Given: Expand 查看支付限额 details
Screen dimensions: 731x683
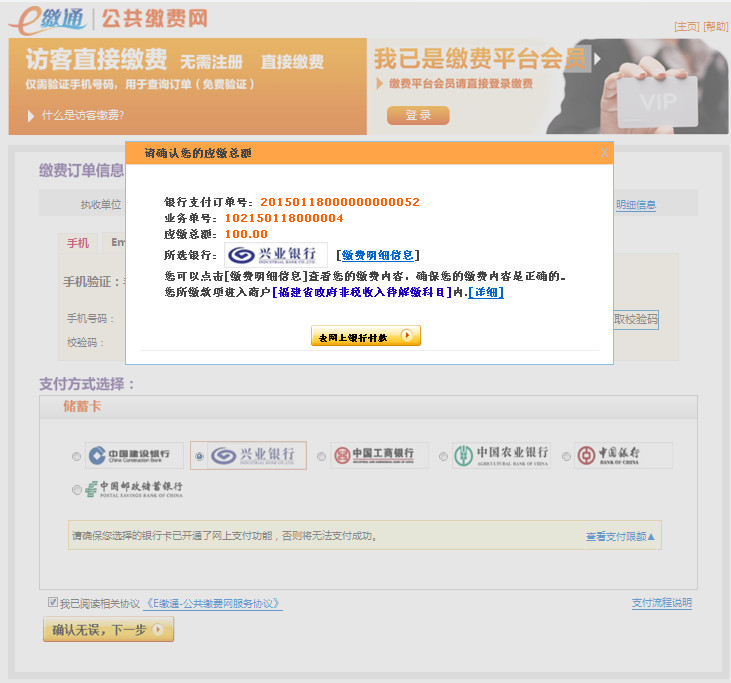Looking at the screenshot, I should tap(620, 537).
